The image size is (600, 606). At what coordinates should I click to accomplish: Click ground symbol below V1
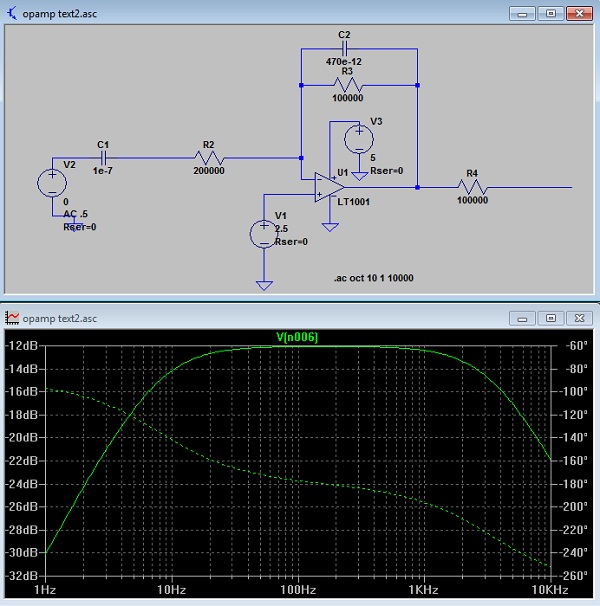click(x=264, y=285)
